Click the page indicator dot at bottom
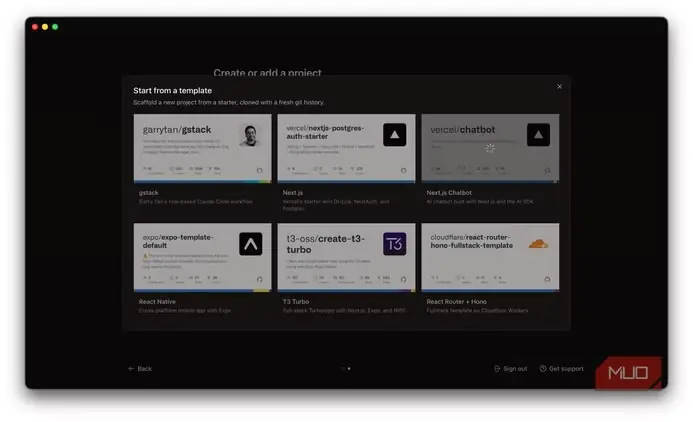 click(x=349, y=369)
